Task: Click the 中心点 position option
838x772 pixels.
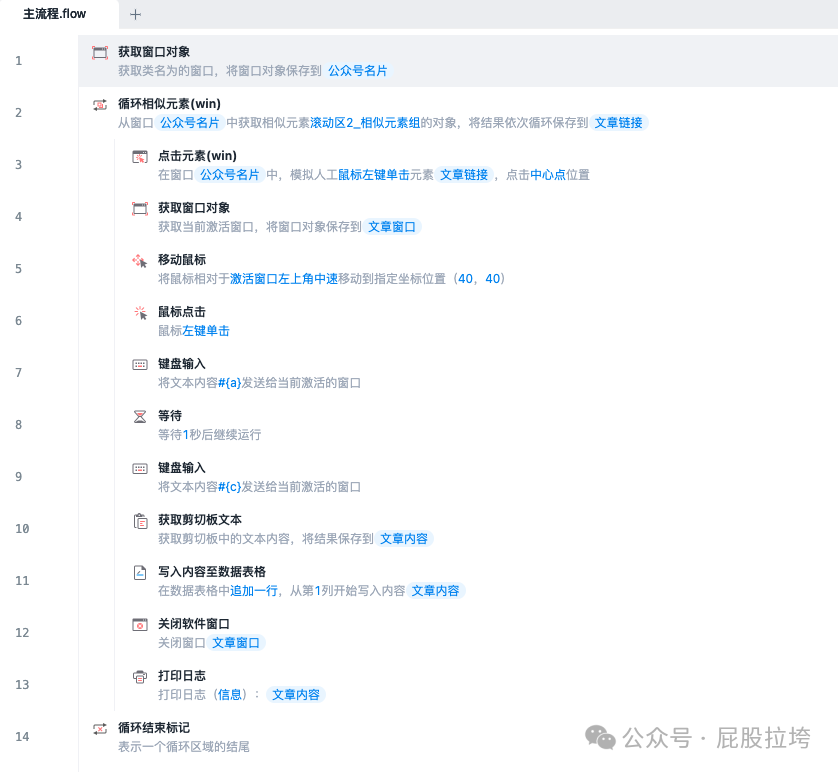Action: pos(548,175)
